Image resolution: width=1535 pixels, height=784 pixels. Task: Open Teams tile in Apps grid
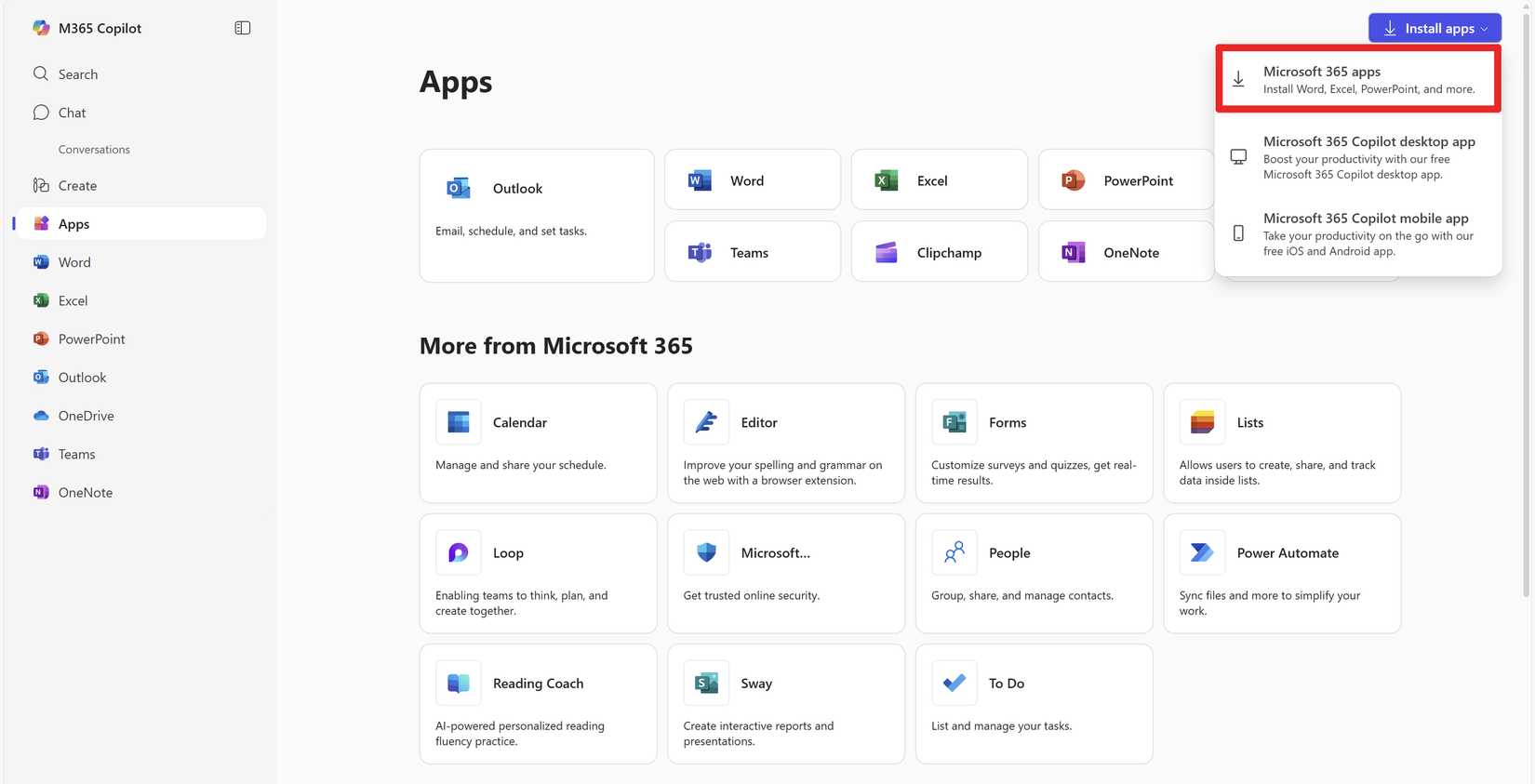(752, 252)
